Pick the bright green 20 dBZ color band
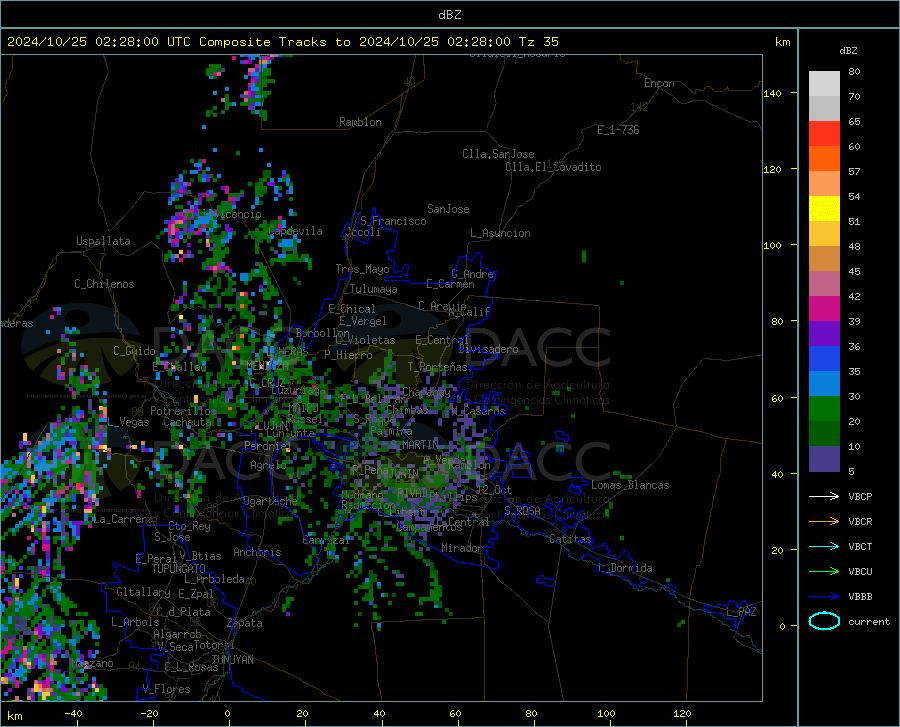 [824, 409]
